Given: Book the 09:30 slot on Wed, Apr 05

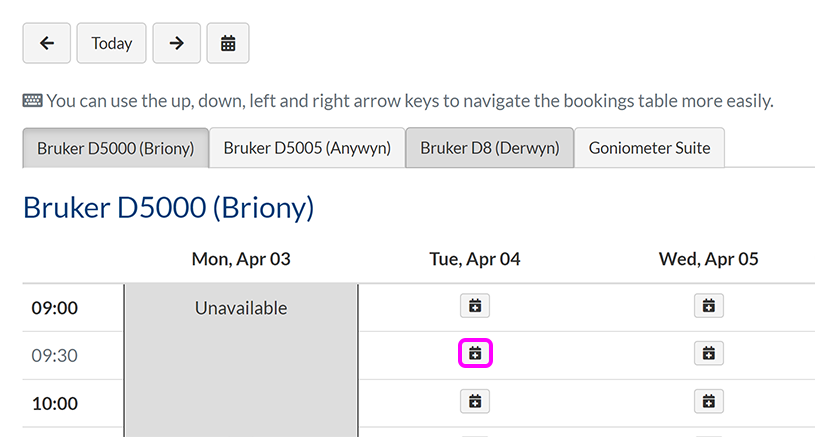Looking at the screenshot, I should point(708,353).
